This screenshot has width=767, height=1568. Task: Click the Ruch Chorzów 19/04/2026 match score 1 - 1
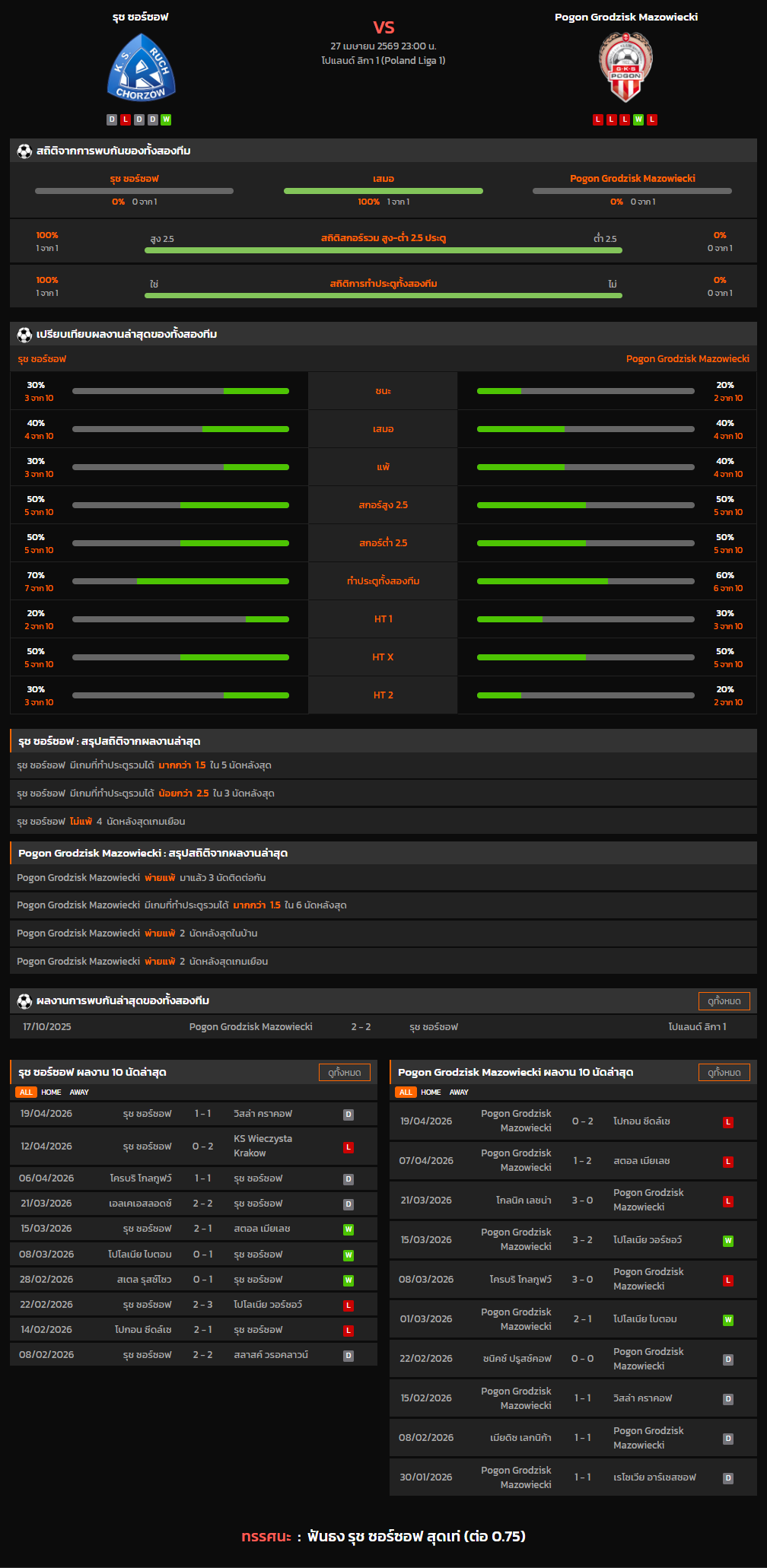[202, 1114]
